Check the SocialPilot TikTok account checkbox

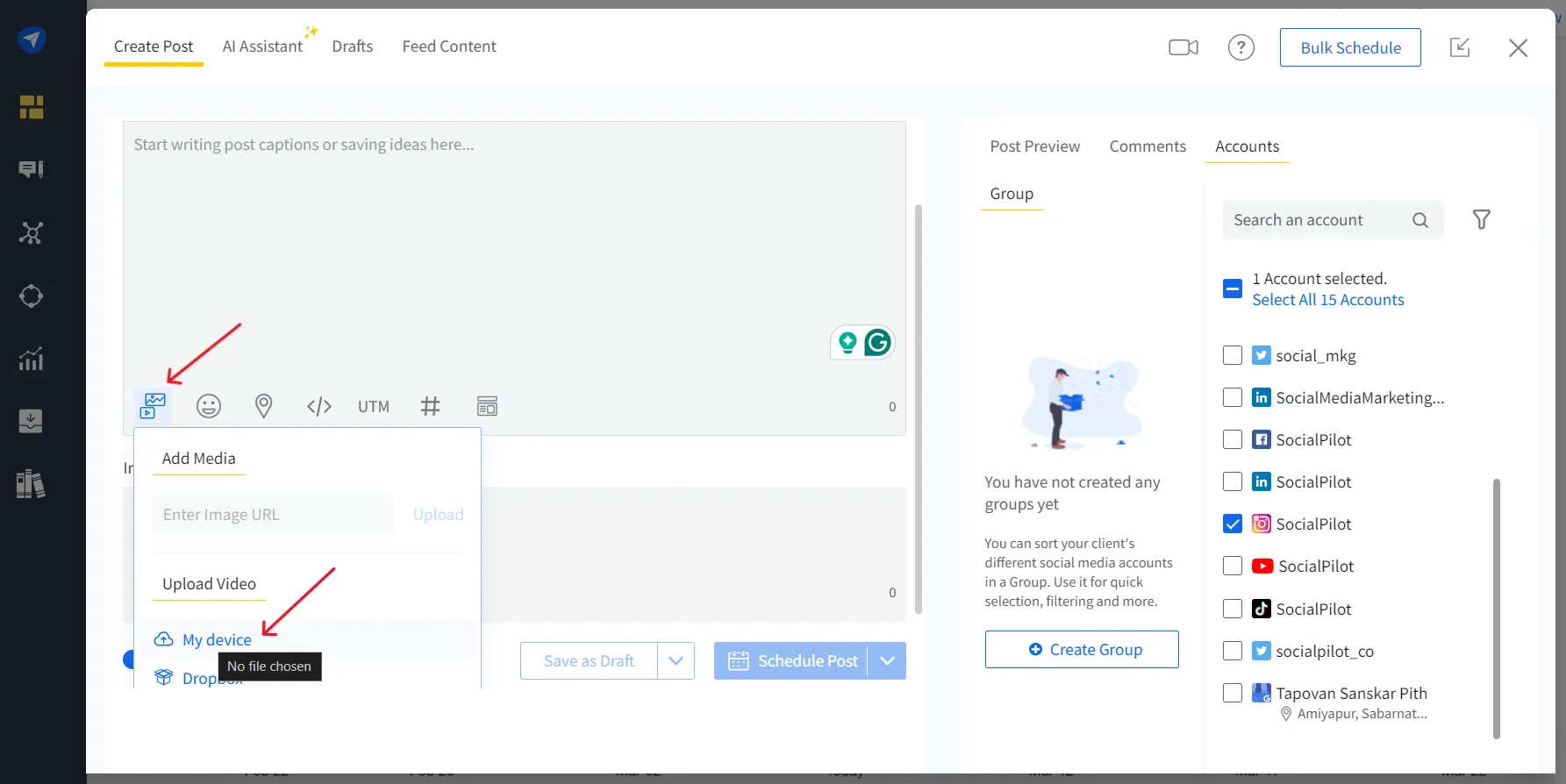click(1233, 609)
